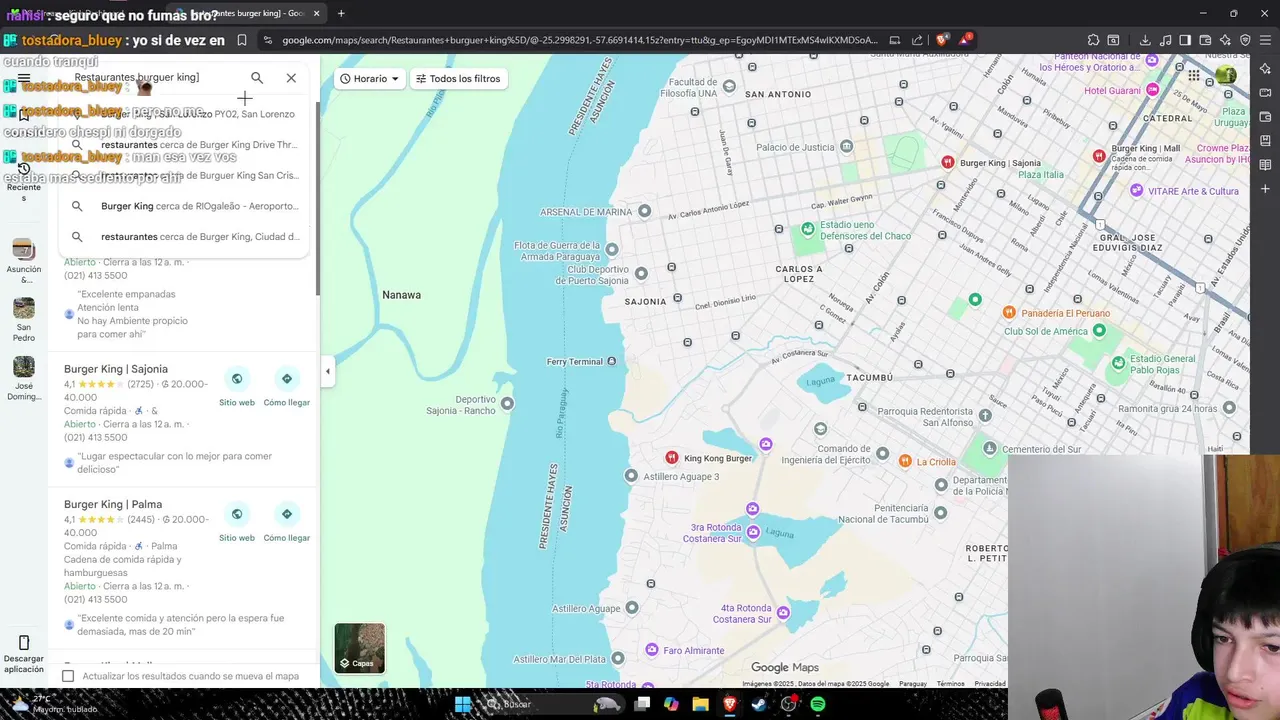The image size is (1280, 720).
Task: Open the Google Maps hamburger menu
Action: coord(24,78)
